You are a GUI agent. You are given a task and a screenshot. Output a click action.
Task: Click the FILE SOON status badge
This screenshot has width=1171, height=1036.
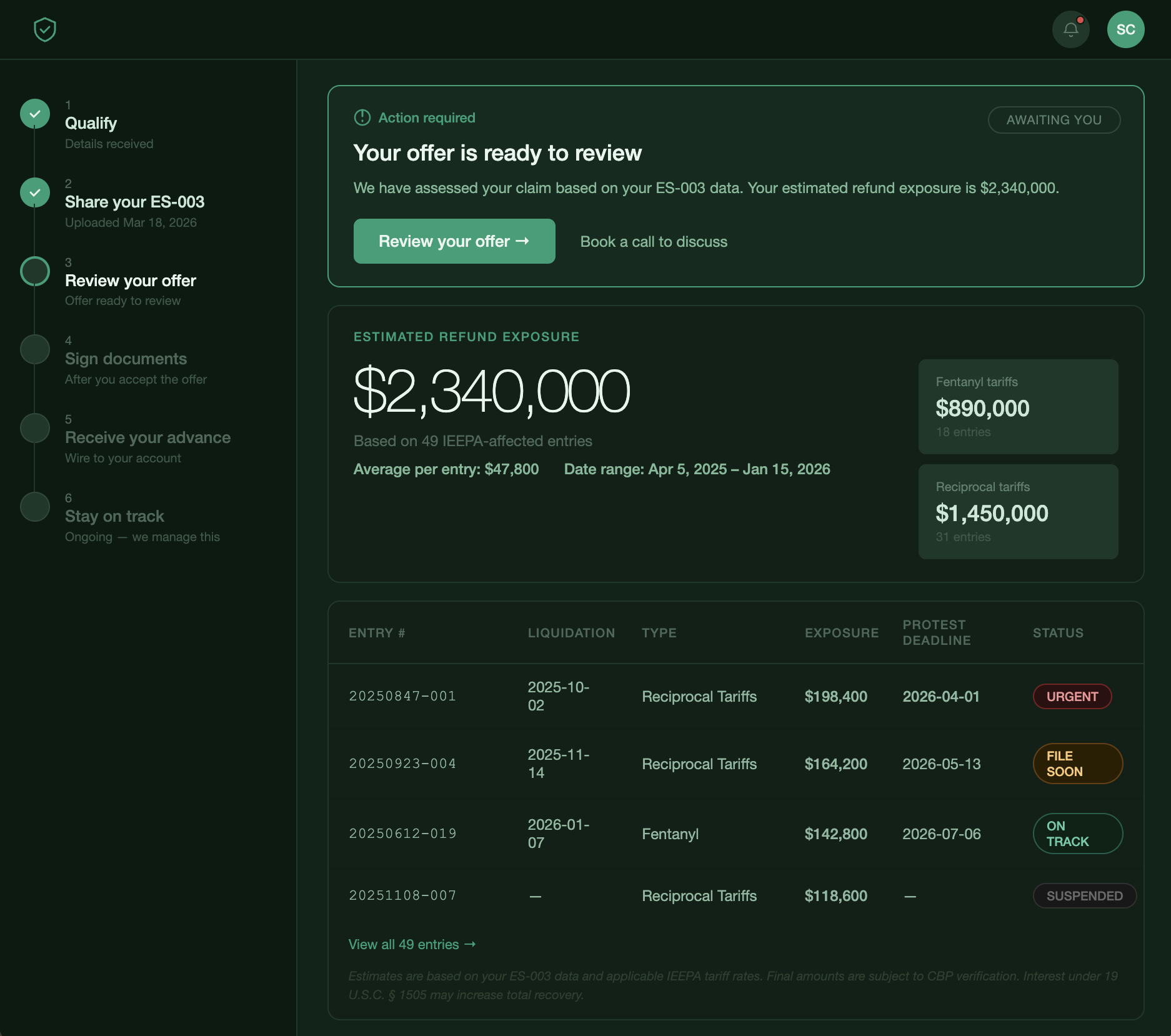point(1077,764)
